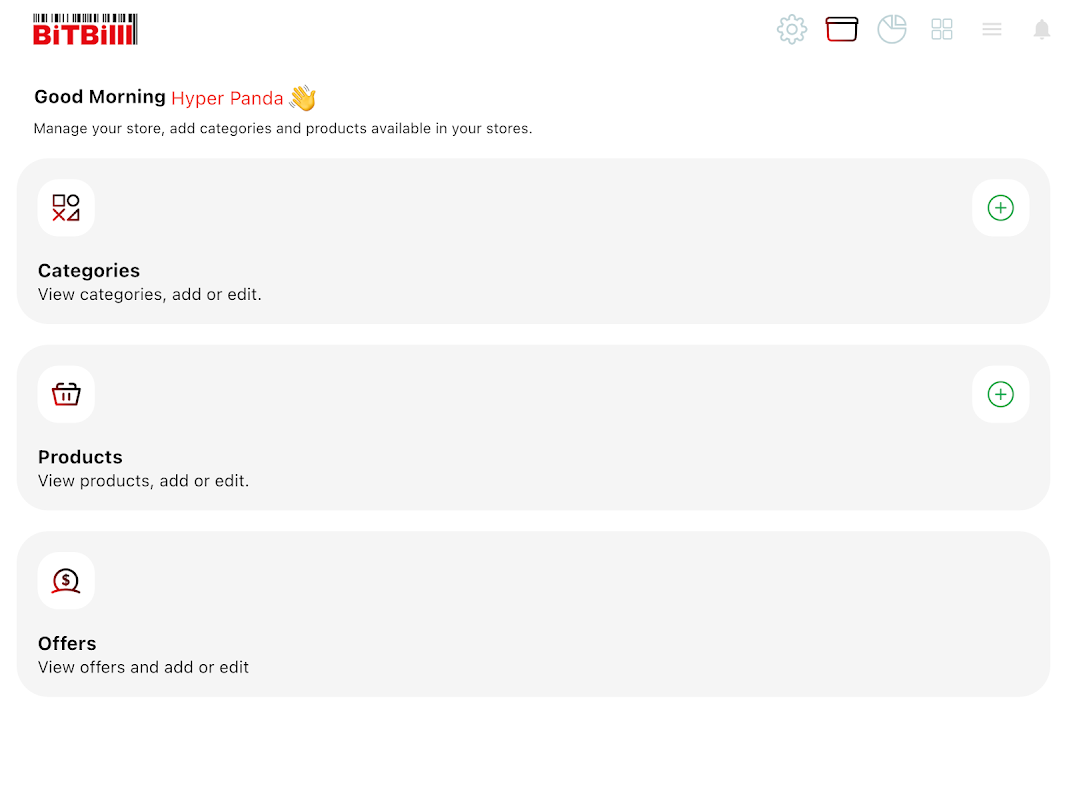The width and height of the screenshot is (1067, 800).
Task: Open the pie chart analytics icon
Action: click(892, 29)
